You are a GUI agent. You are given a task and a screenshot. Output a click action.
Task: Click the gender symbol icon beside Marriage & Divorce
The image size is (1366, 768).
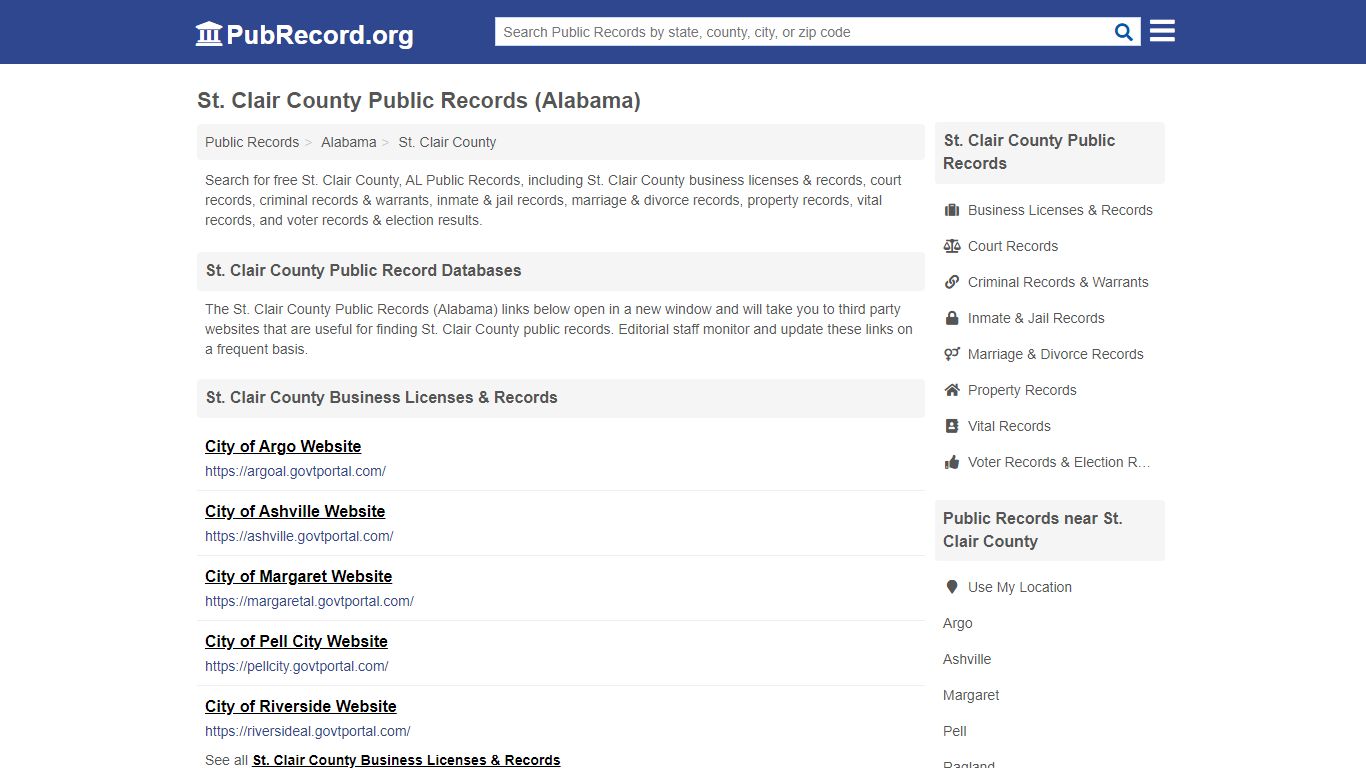pos(952,354)
